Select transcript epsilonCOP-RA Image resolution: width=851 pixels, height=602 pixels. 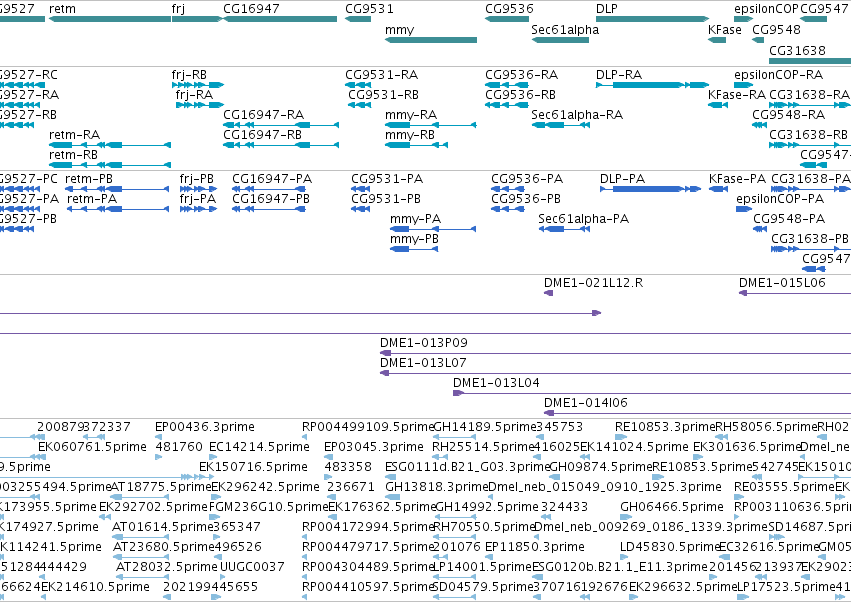744,85
